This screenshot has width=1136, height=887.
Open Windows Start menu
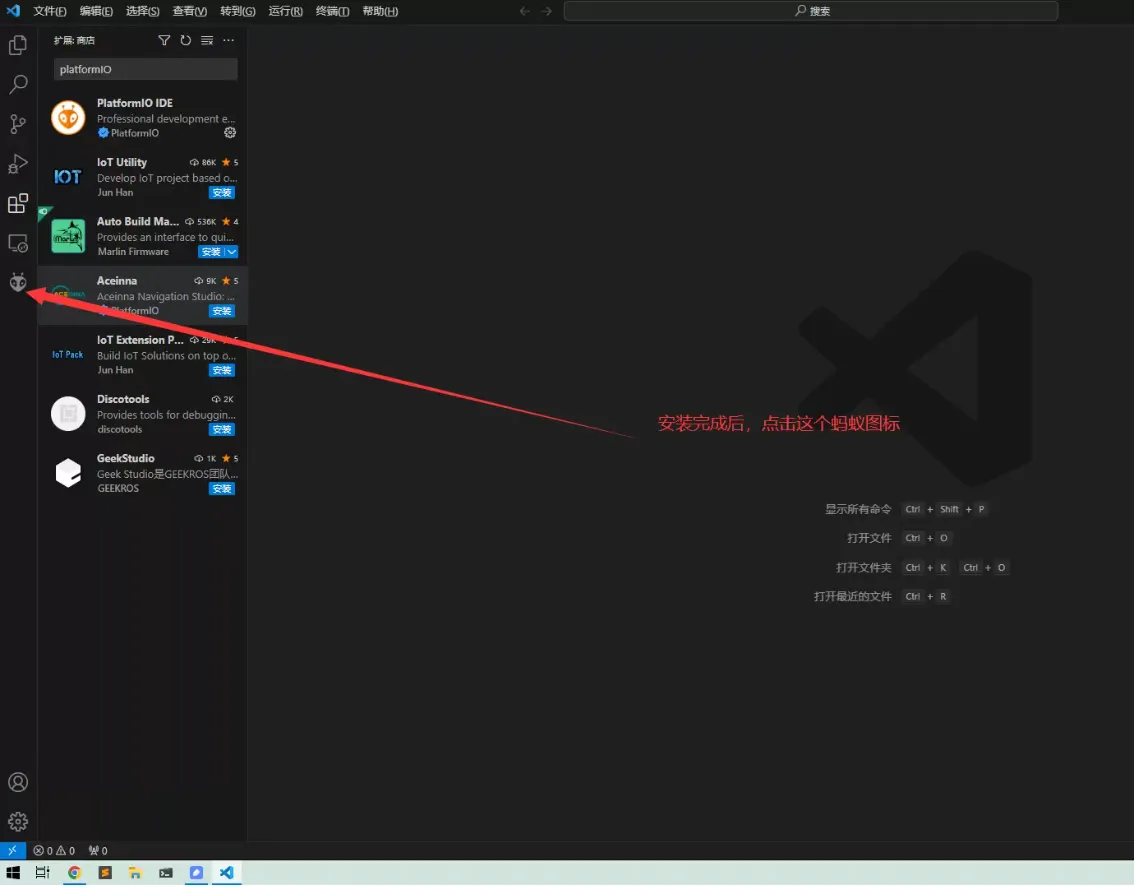(x=13, y=874)
